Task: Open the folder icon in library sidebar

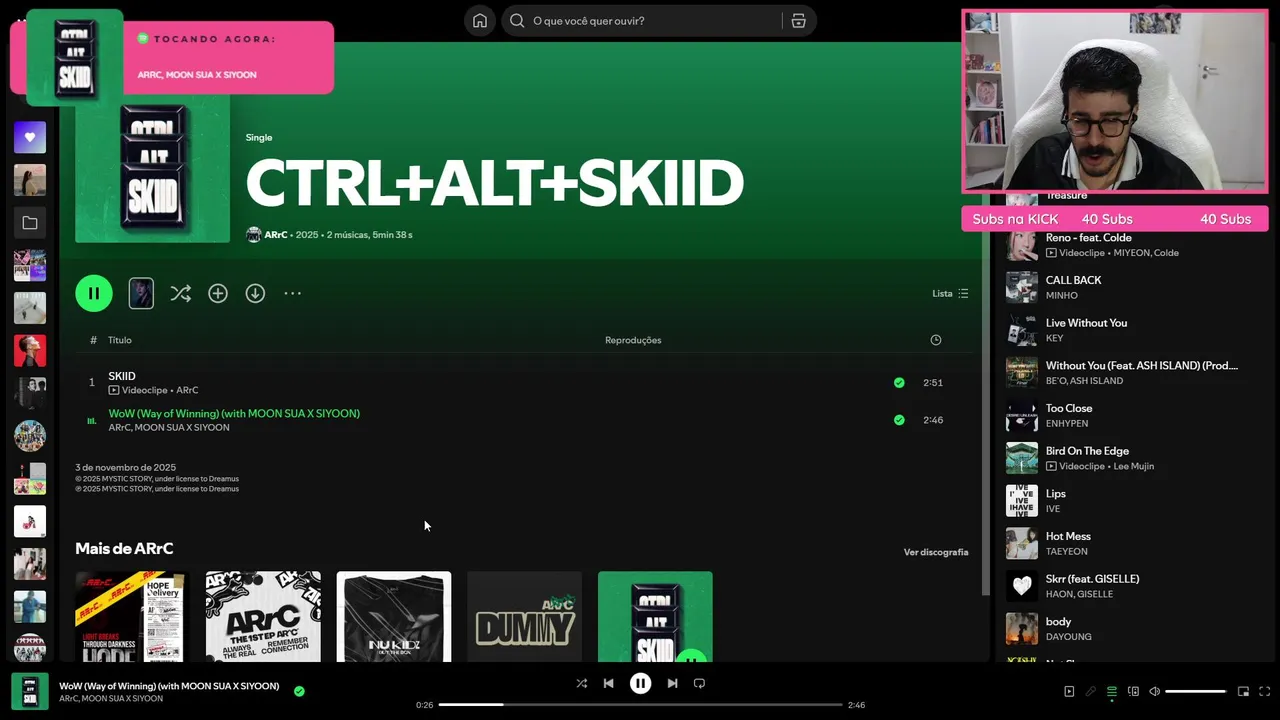Action: (x=30, y=223)
